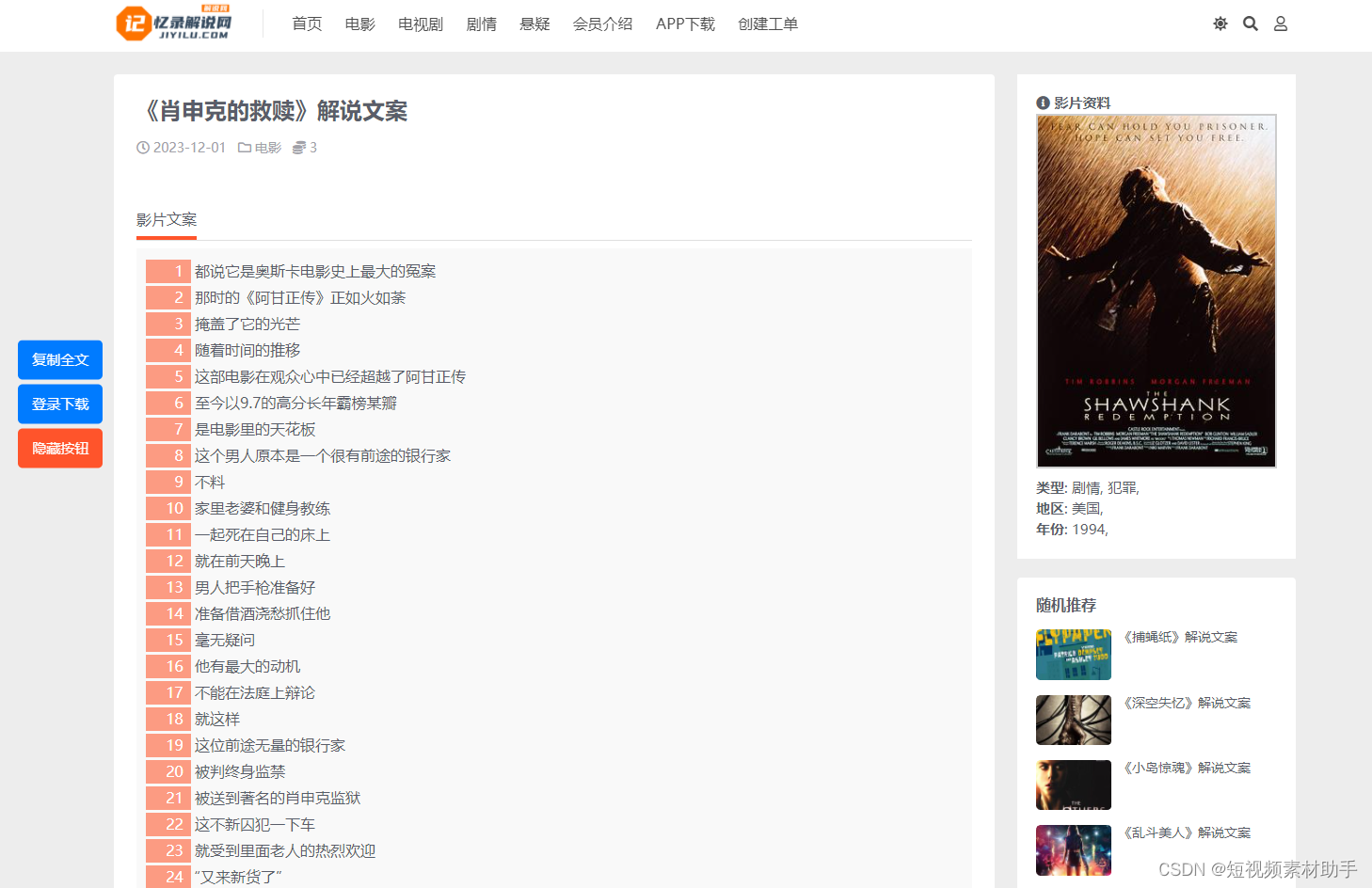Click the date 2023-12-01

tap(189, 148)
